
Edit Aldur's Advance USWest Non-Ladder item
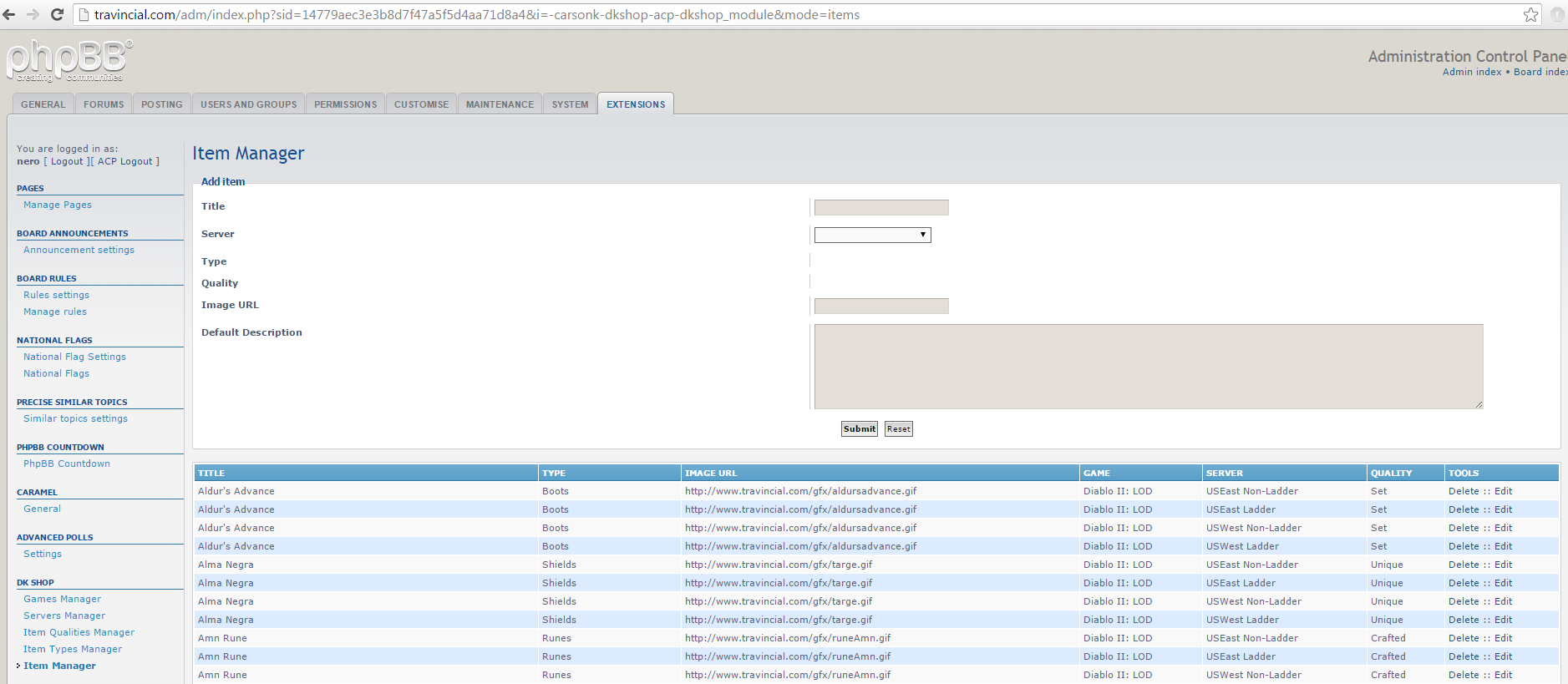tap(1503, 528)
